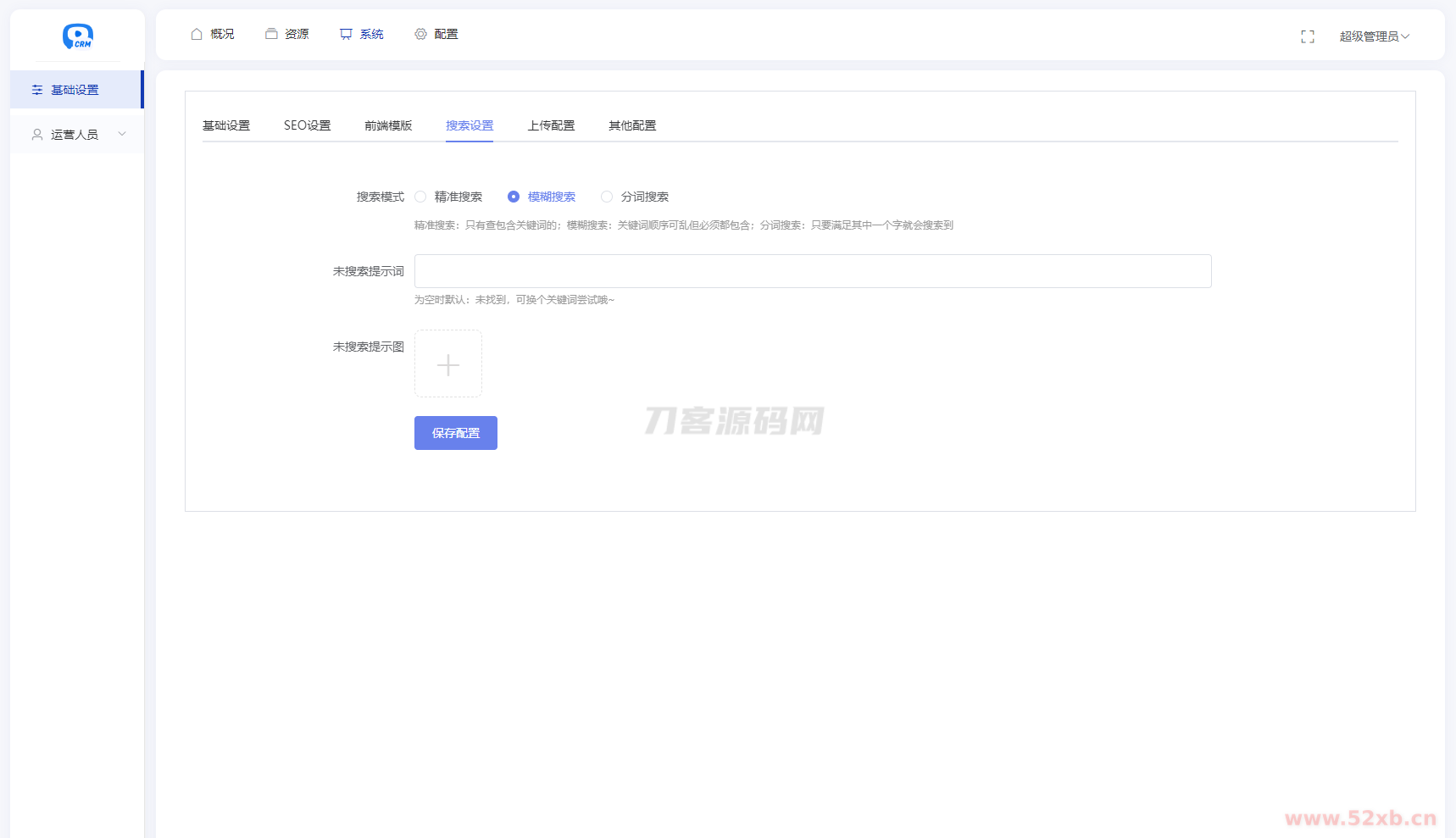Viewport: 1456px width, 838px height.
Task: Click the 配置 gear icon
Action: [x=420, y=34]
